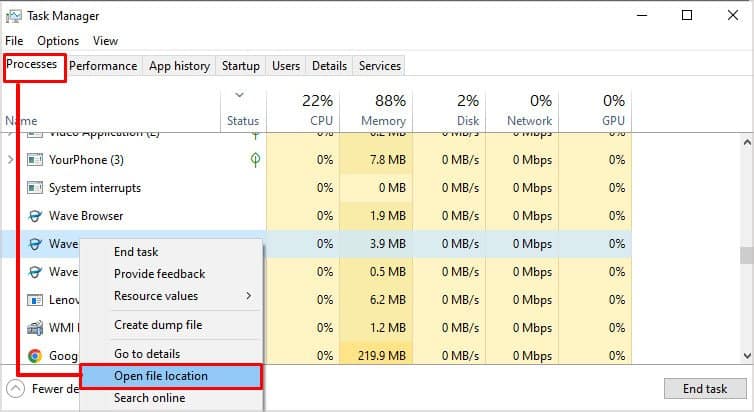
Task: Click the 1.2 MB memory value
Action: 388,328
